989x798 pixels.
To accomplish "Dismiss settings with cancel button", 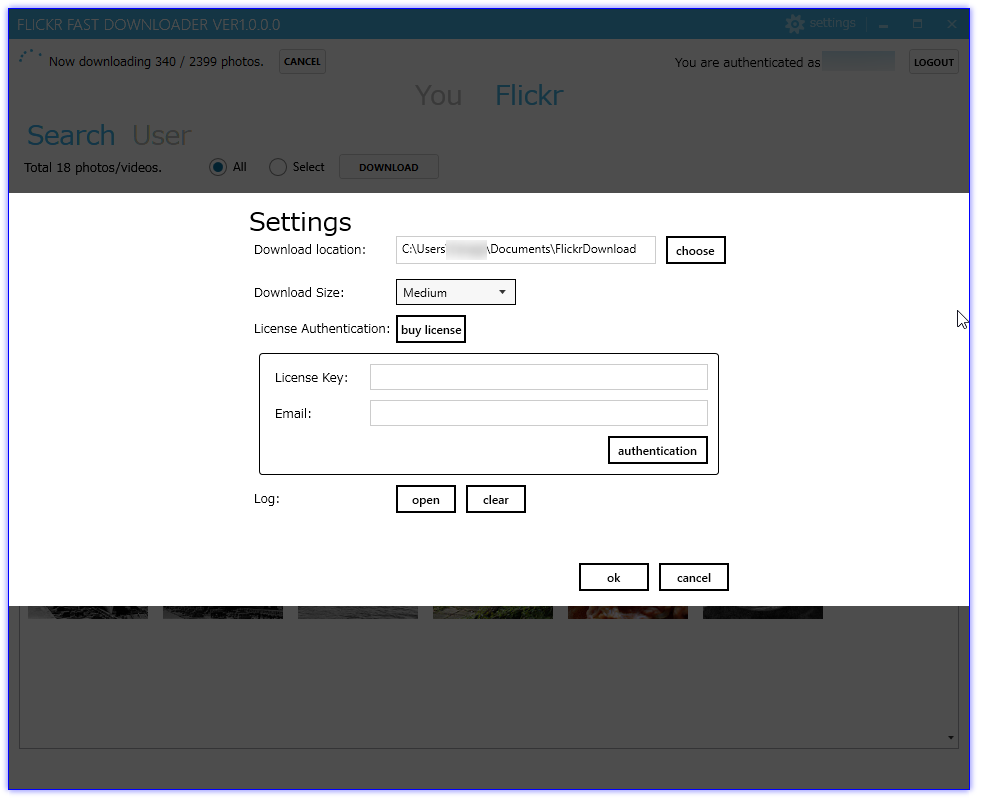I will click(x=694, y=578).
